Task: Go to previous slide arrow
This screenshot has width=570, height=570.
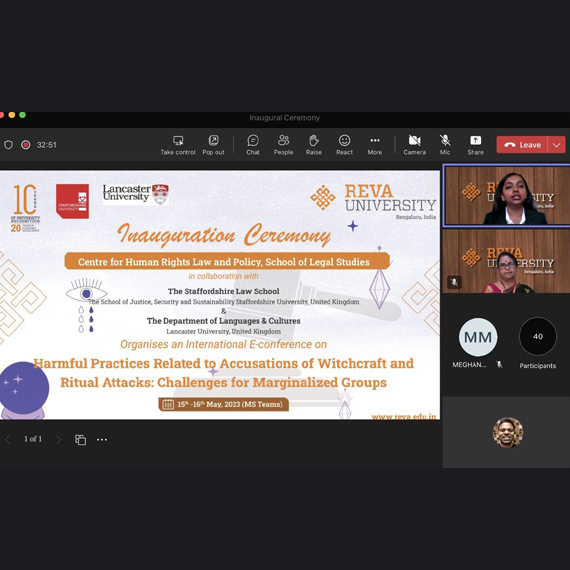Action: click(8, 439)
